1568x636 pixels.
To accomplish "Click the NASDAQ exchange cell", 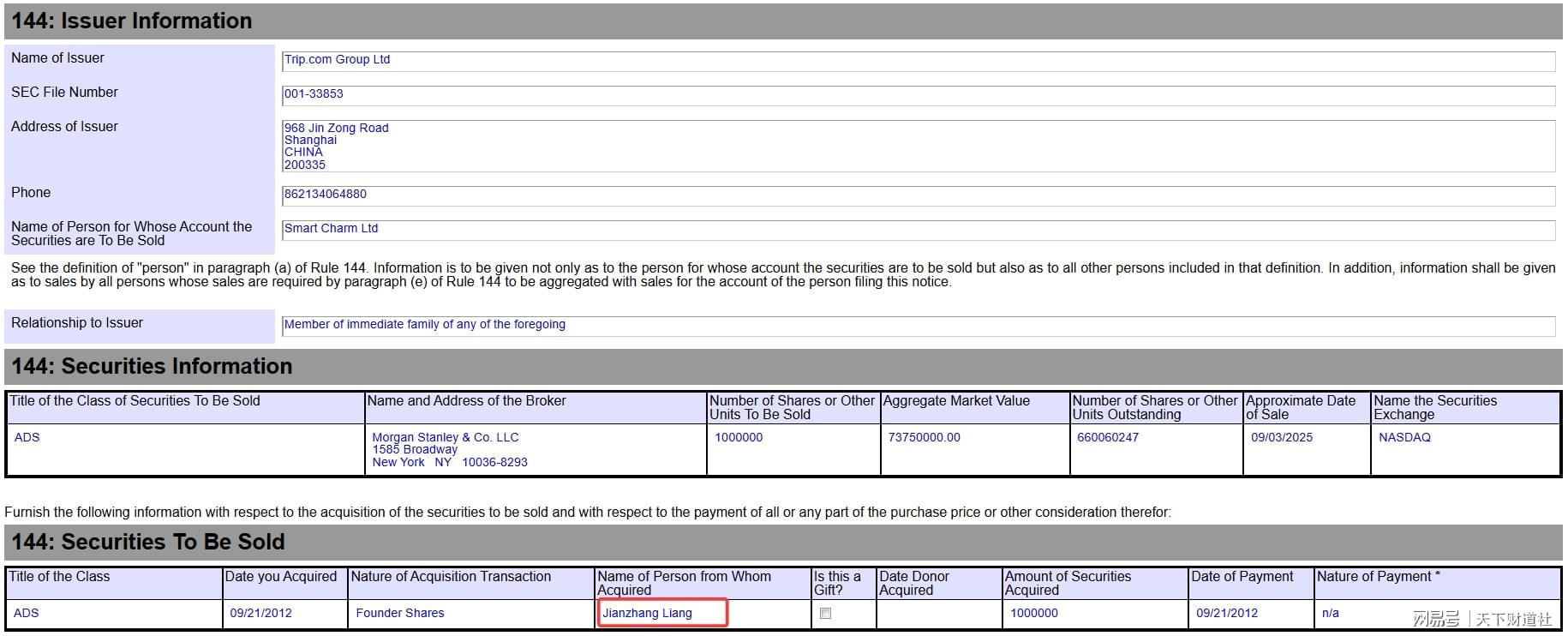I will pyautogui.click(x=1403, y=438).
